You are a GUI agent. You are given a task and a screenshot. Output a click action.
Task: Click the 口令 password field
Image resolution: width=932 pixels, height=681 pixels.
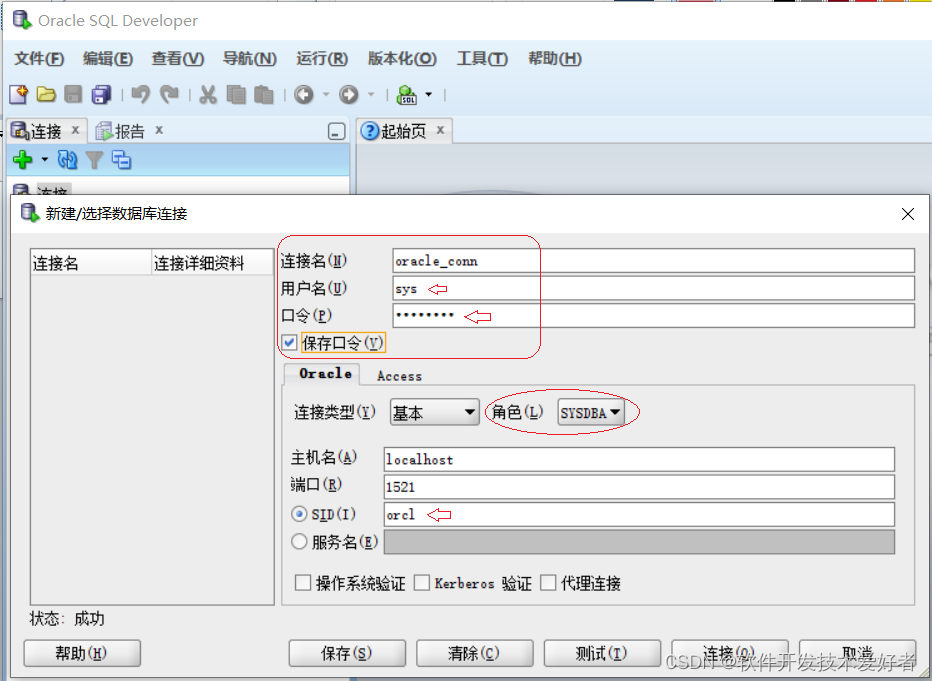click(x=653, y=316)
